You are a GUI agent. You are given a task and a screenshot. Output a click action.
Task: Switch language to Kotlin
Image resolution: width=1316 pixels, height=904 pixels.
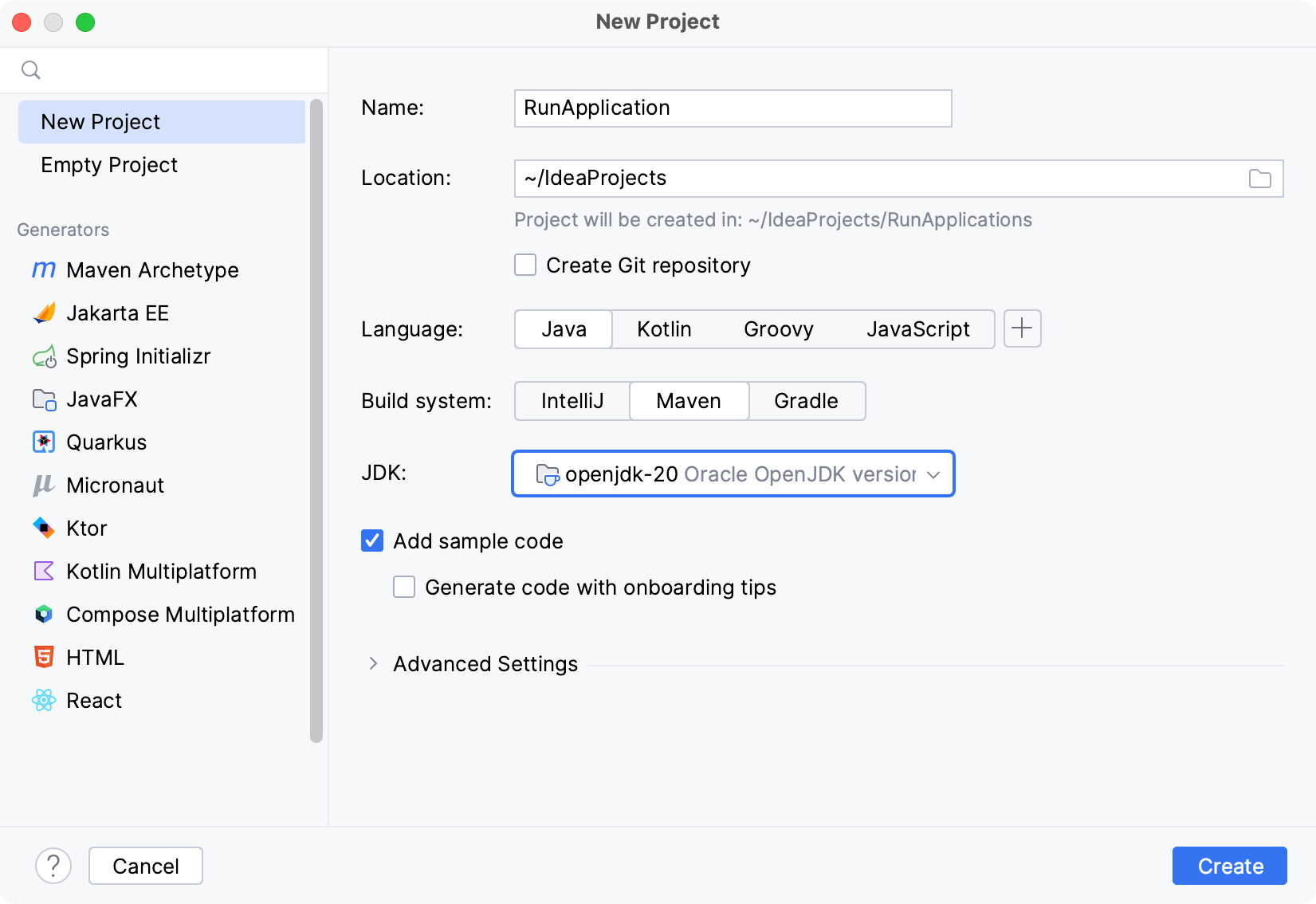tap(663, 328)
